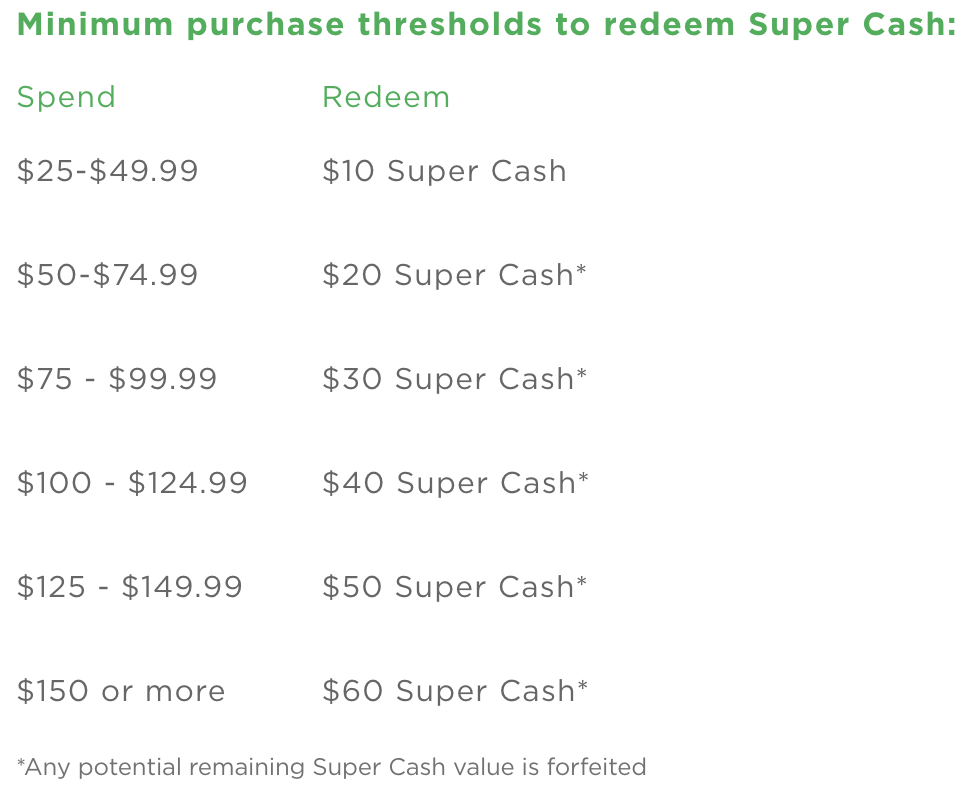Click the asterisk after $40 Super Cash
The width and height of the screenshot is (980, 796).
(583, 477)
